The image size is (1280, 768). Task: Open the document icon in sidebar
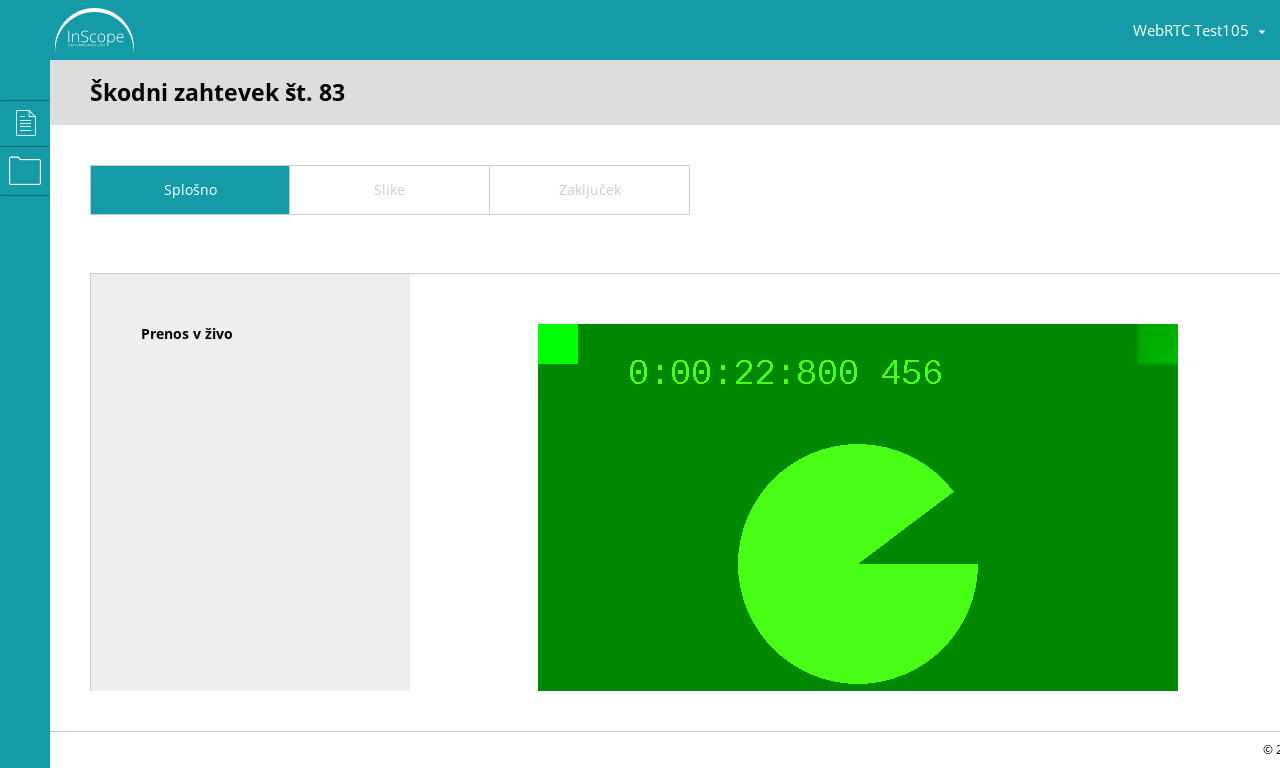click(25, 123)
